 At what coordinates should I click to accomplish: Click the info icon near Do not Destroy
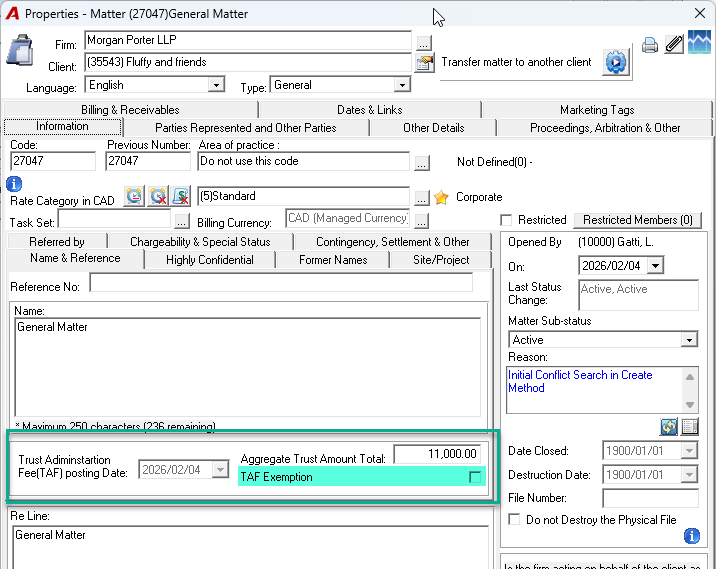click(x=692, y=536)
